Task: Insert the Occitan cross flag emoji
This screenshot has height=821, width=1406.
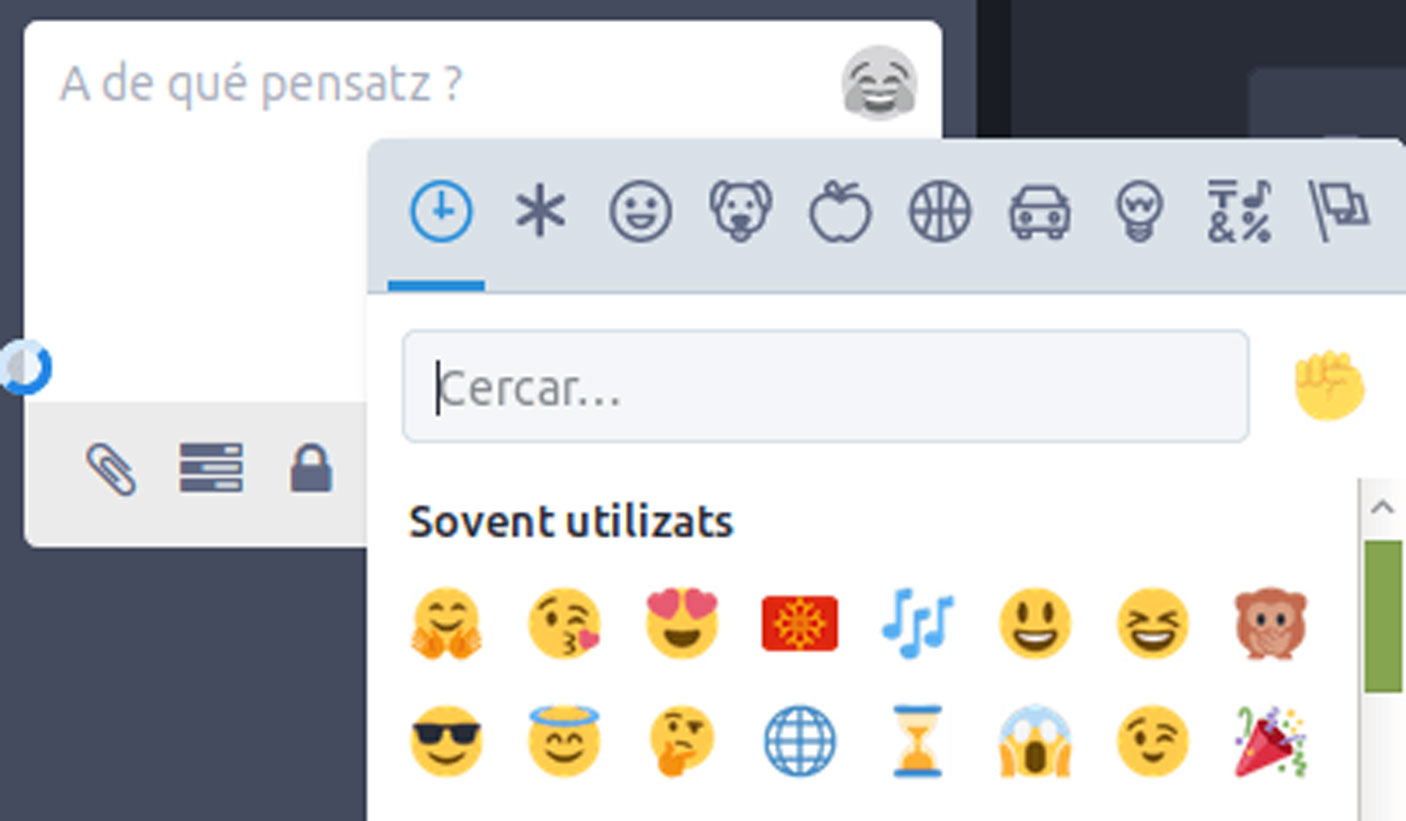Action: click(800, 623)
